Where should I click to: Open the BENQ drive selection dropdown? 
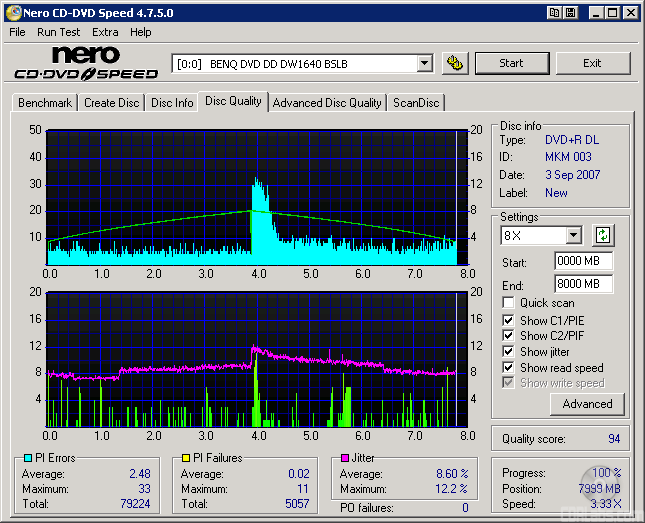point(424,64)
